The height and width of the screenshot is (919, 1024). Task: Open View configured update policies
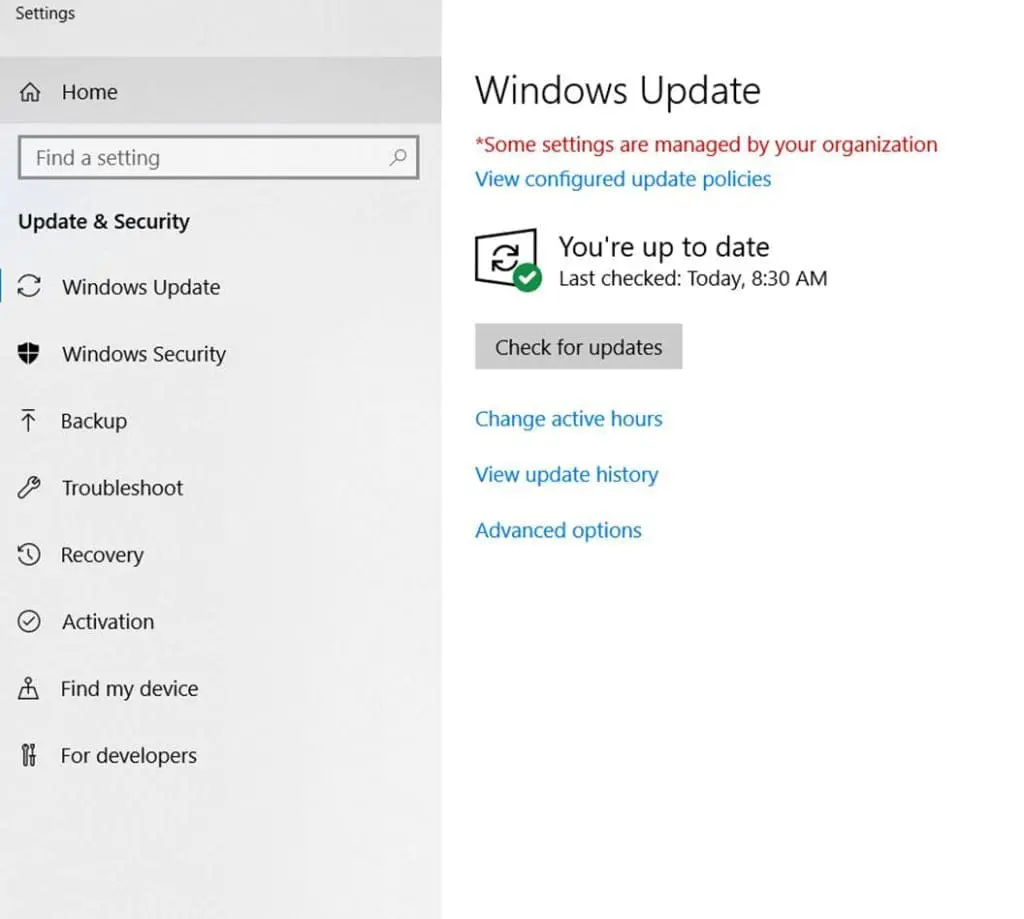(x=622, y=179)
